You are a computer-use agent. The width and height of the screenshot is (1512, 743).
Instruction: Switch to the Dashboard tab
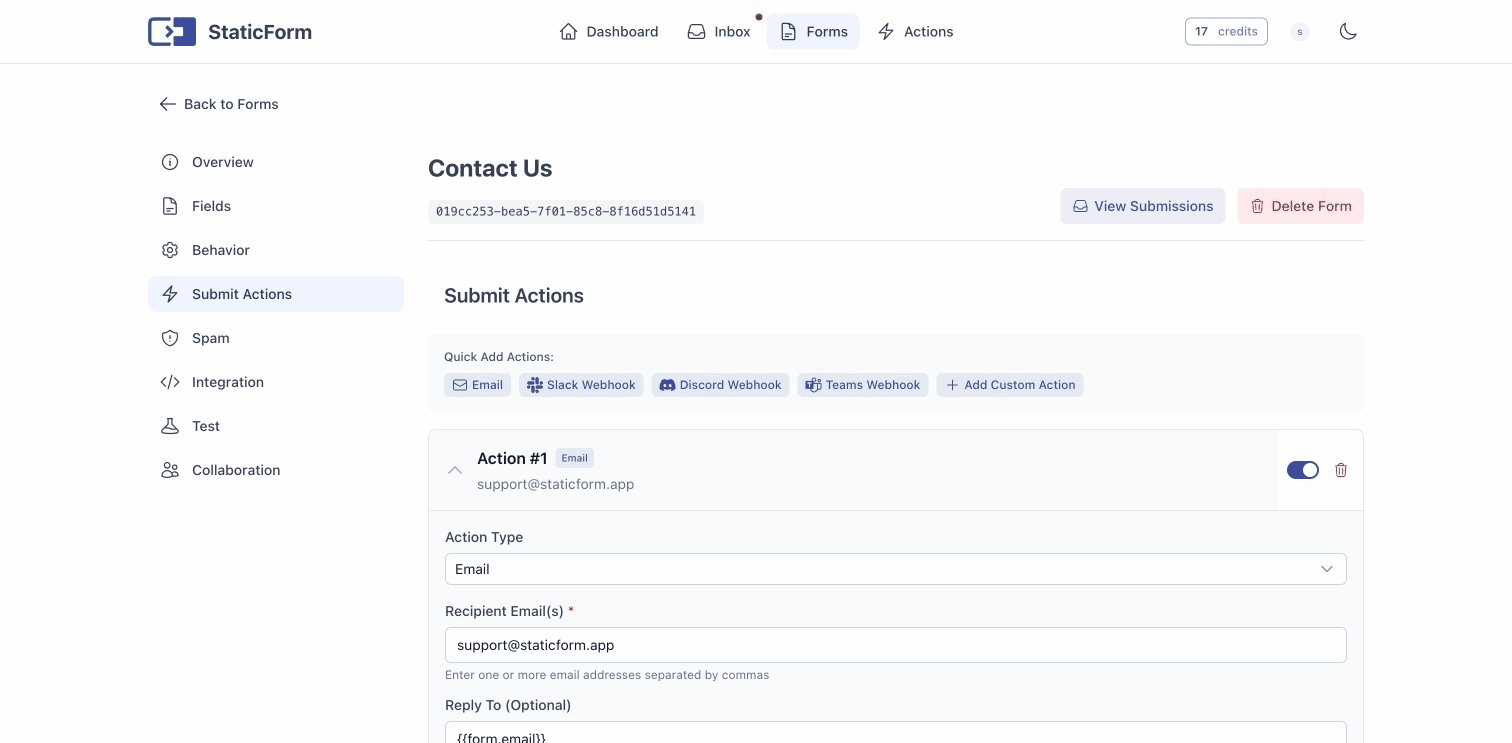coord(608,31)
